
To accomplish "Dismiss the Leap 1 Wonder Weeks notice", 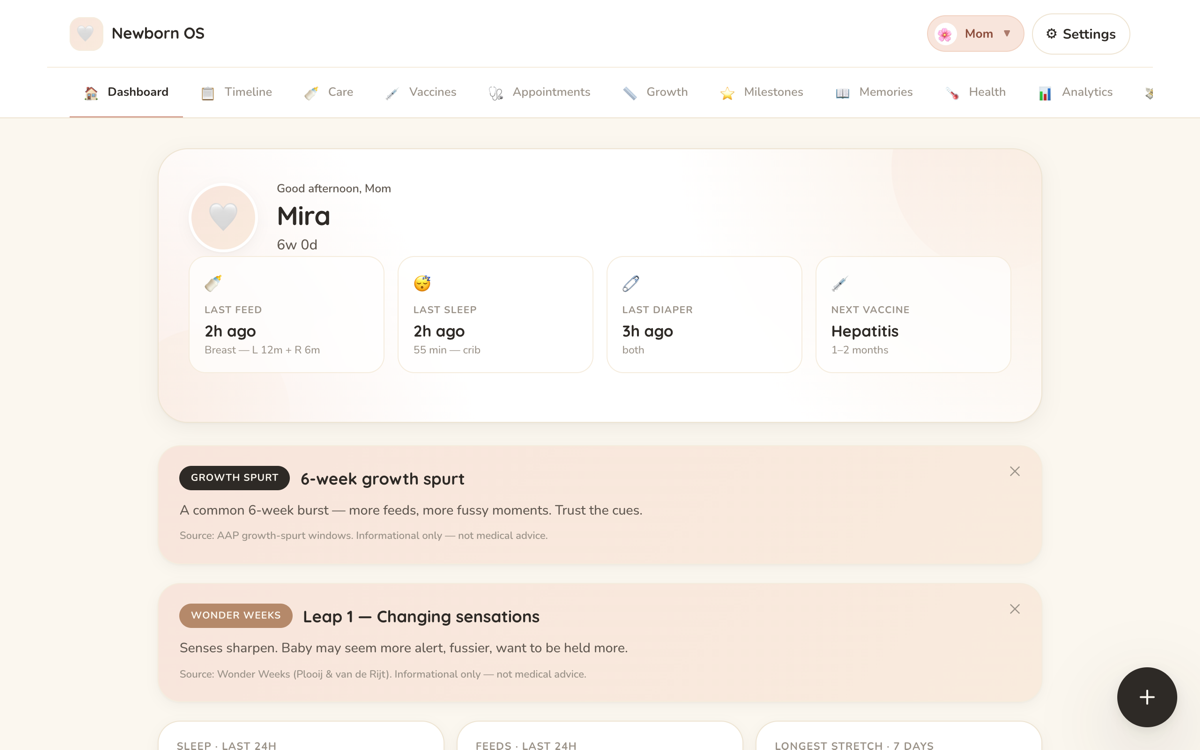I will (1015, 609).
